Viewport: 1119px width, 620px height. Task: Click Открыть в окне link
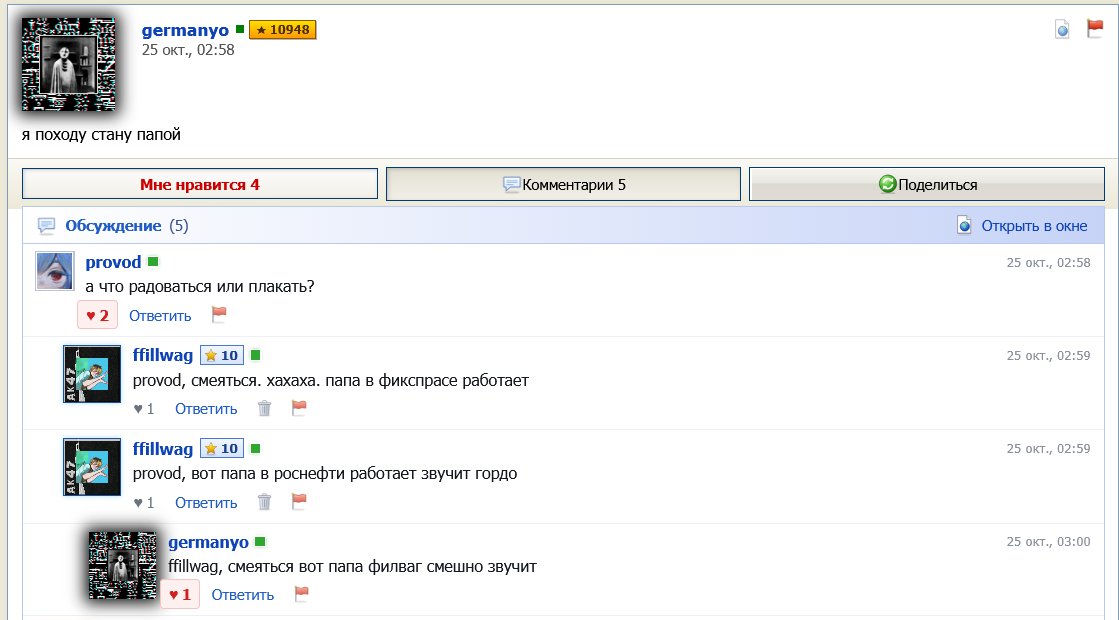coord(1034,226)
